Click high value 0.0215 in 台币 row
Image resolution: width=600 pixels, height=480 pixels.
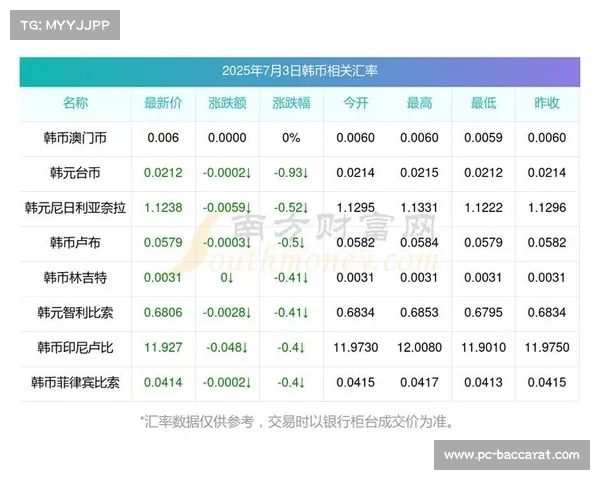coord(419,173)
